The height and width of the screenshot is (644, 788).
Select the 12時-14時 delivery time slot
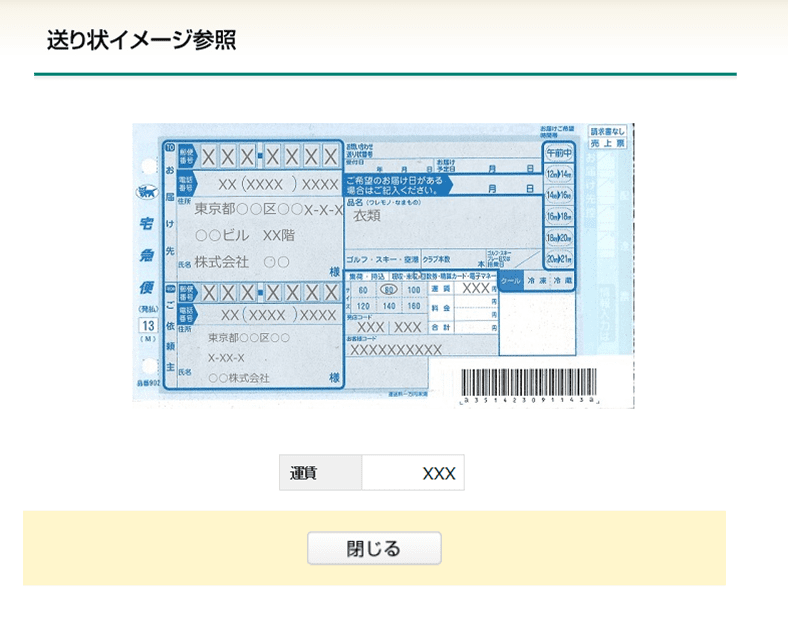click(558, 173)
